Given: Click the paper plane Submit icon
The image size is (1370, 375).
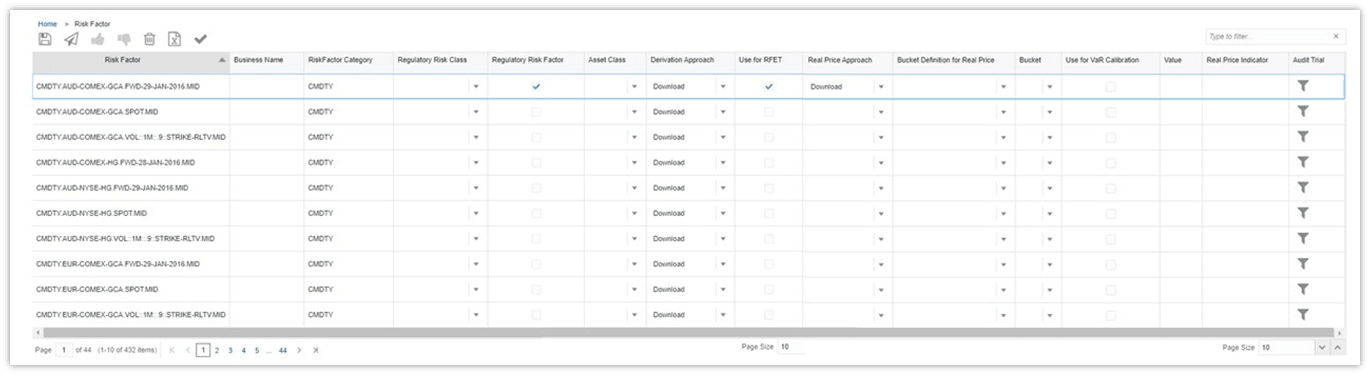Looking at the screenshot, I should (x=71, y=39).
